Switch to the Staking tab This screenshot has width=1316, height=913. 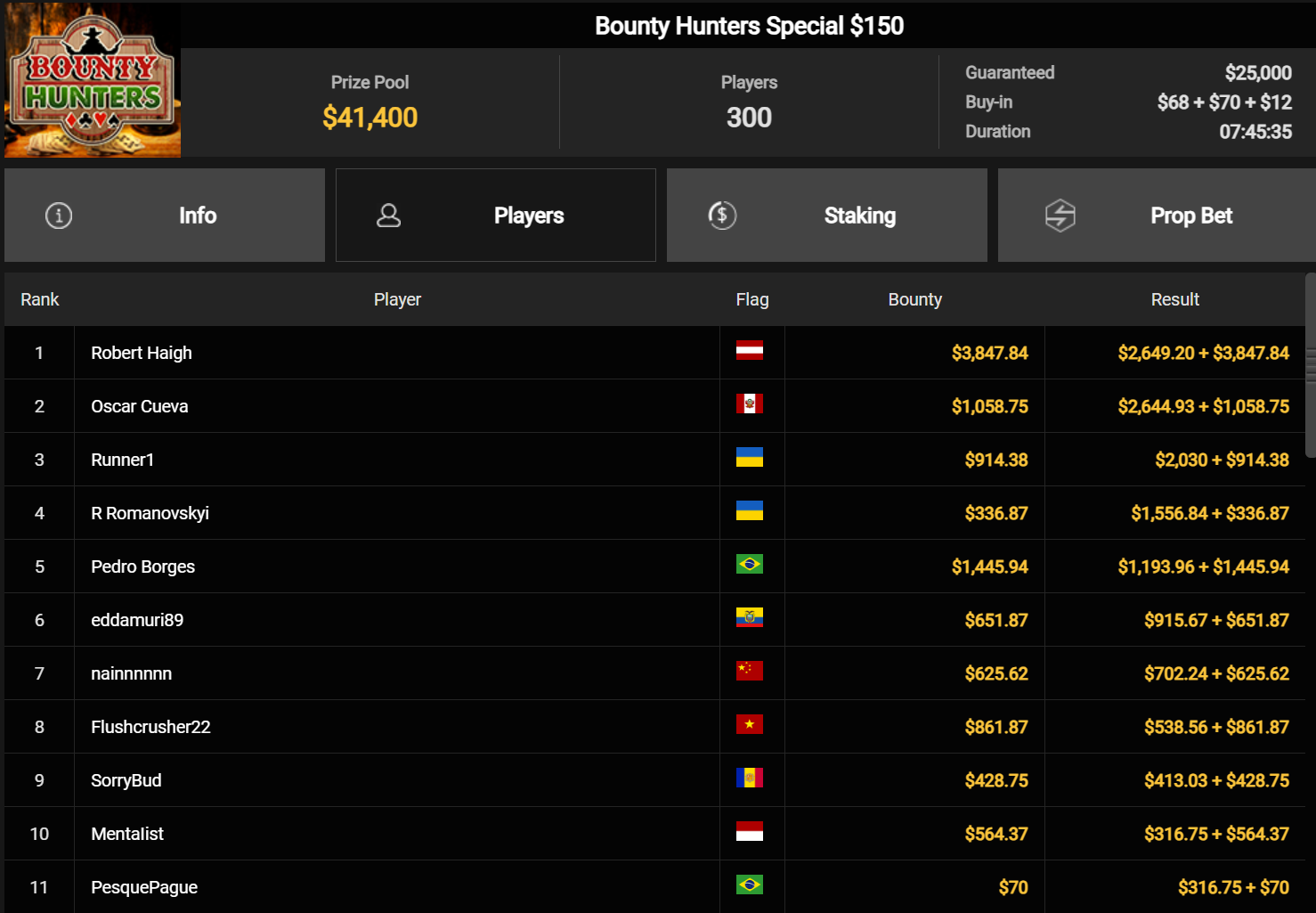[x=827, y=216]
